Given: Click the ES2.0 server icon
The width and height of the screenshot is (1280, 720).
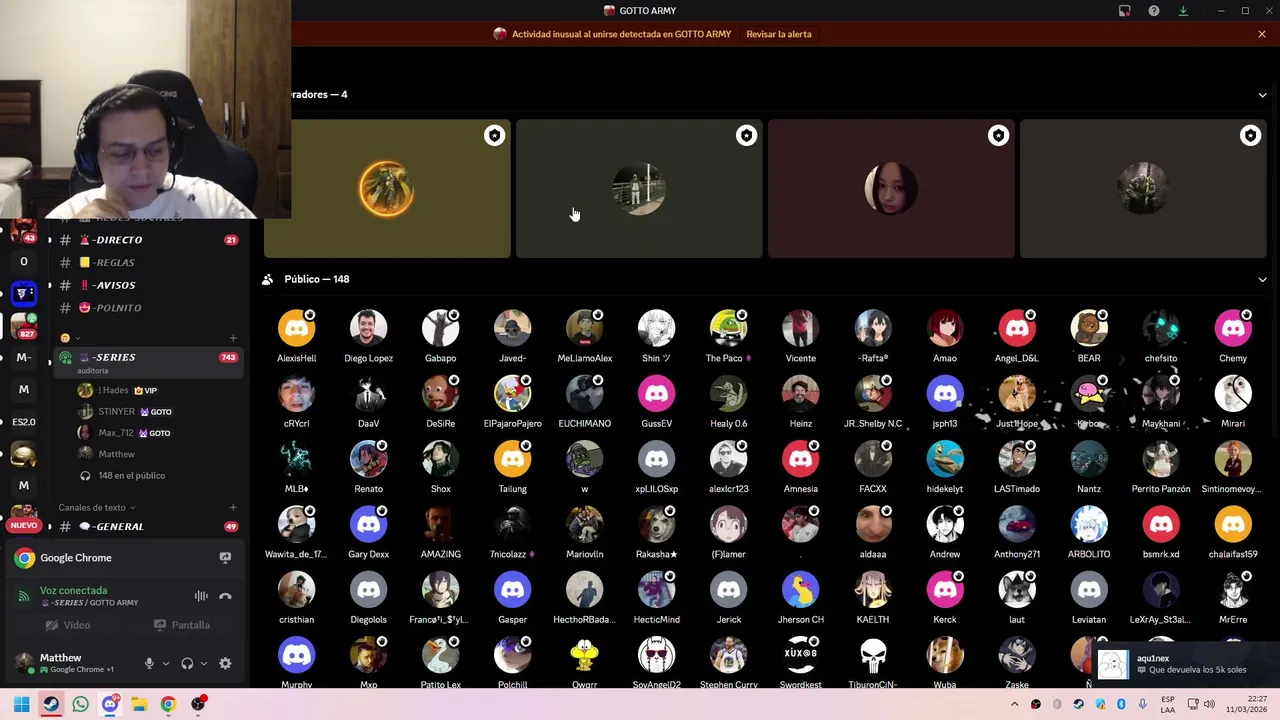Looking at the screenshot, I should [24, 421].
